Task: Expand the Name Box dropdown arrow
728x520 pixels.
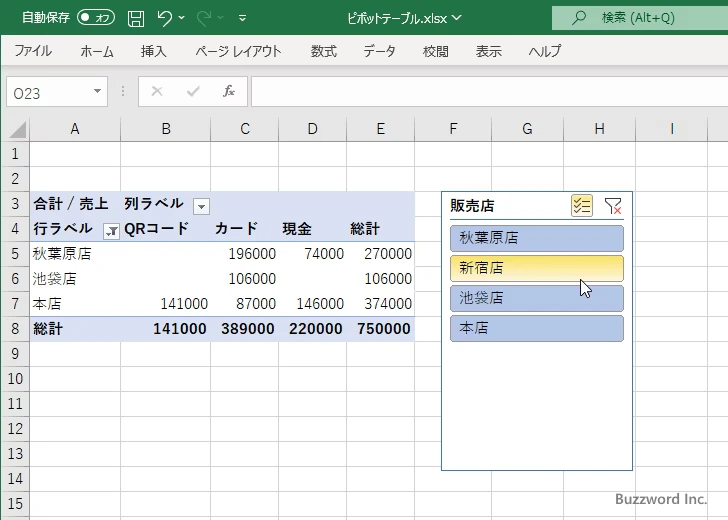Action: (x=98, y=91)
